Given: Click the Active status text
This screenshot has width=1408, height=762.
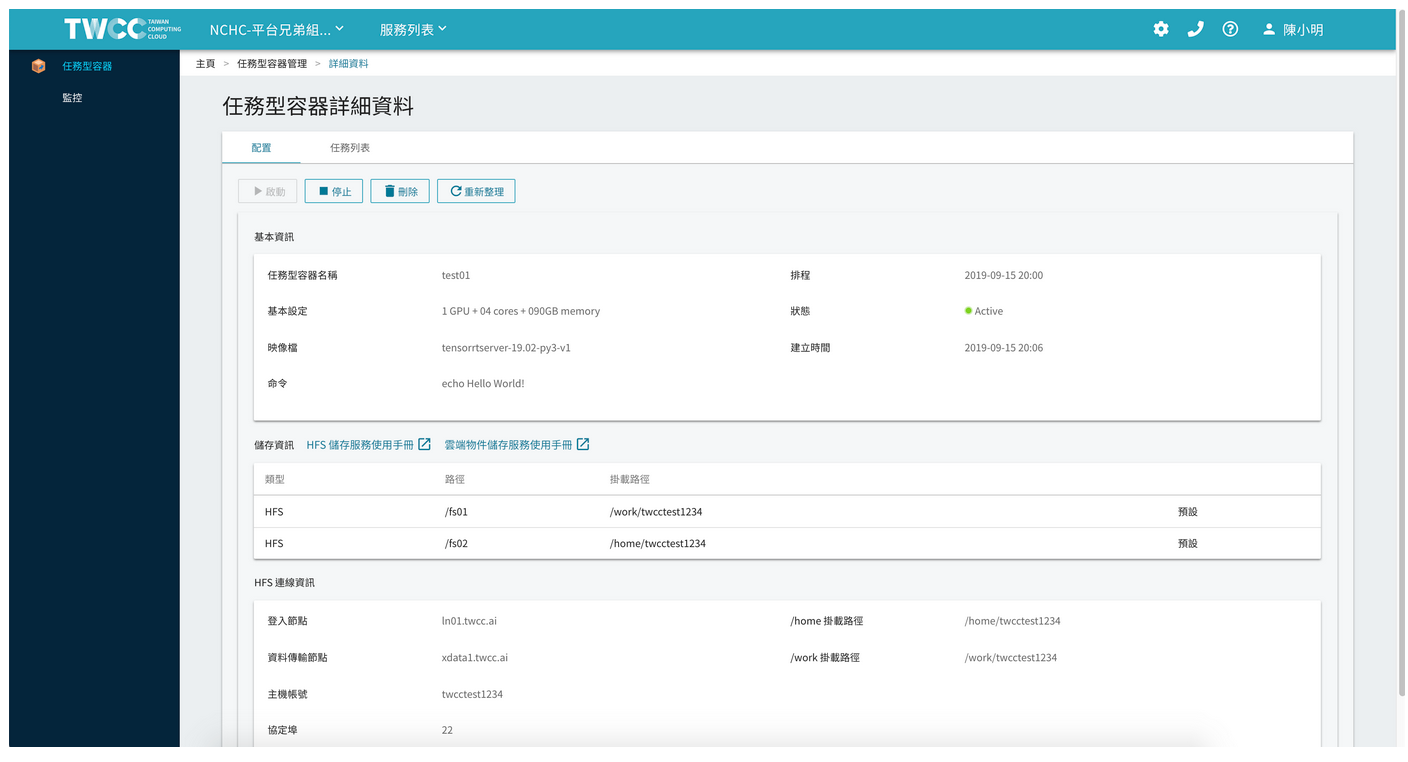Looking at the screenshot, I should (989, 311).
